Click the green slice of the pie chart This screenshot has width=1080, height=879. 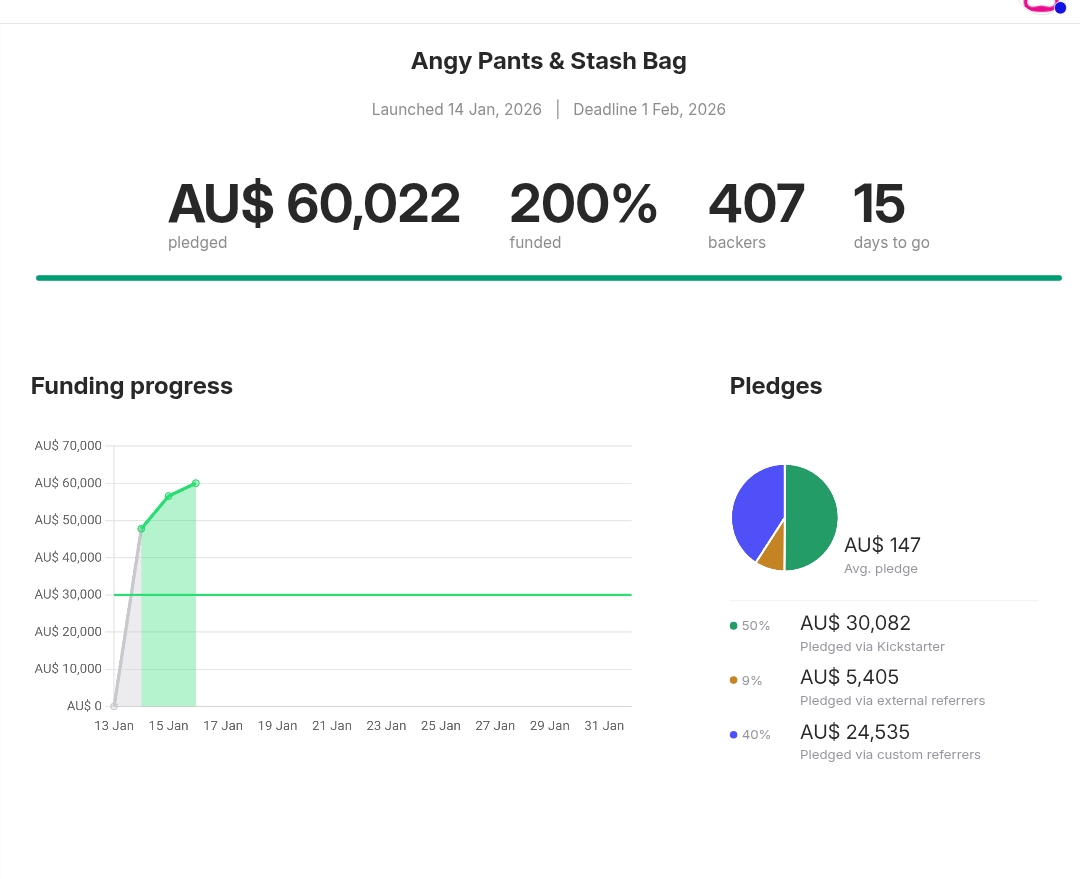[812, 518]
